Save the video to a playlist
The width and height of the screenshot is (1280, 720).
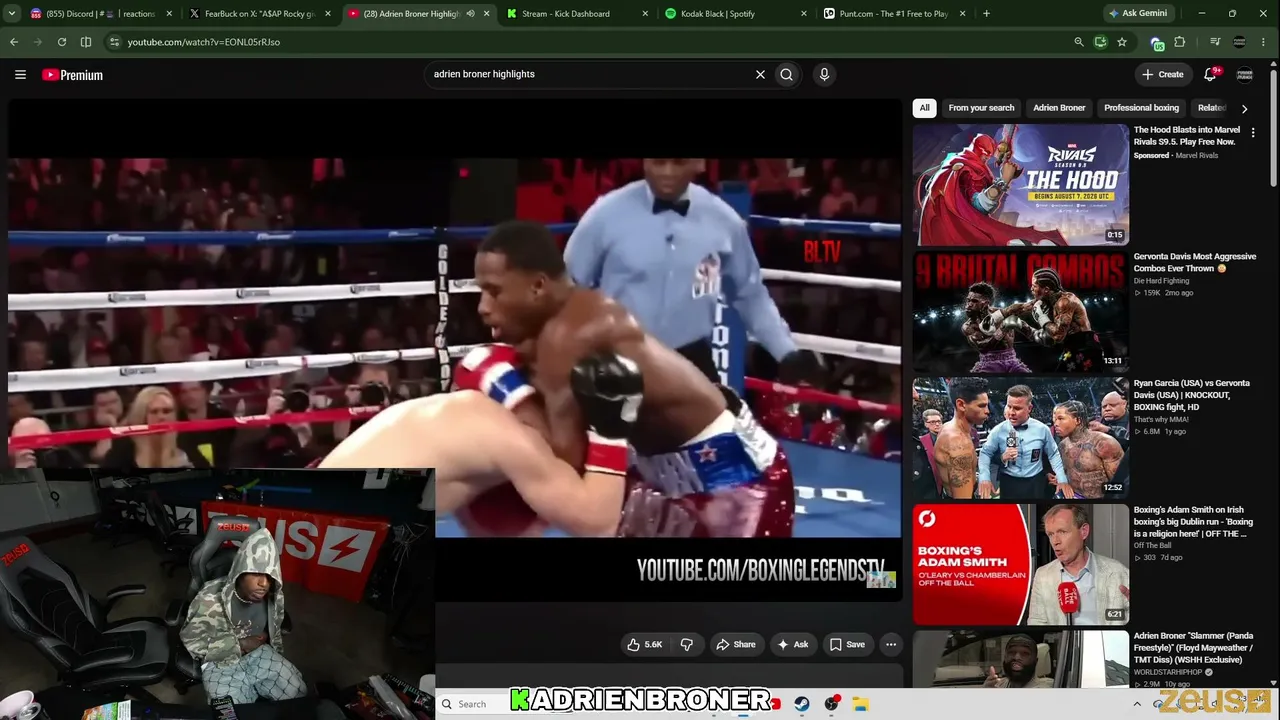click(x=847, y=645)
